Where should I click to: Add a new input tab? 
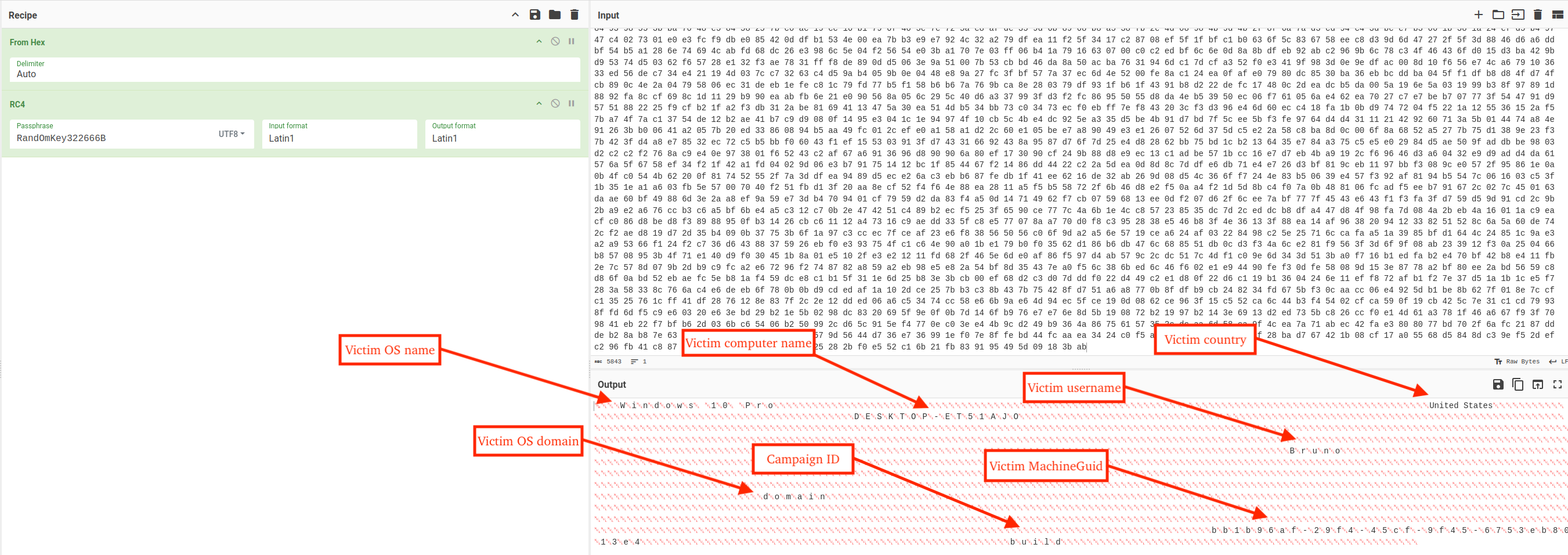pos(1478,15)
